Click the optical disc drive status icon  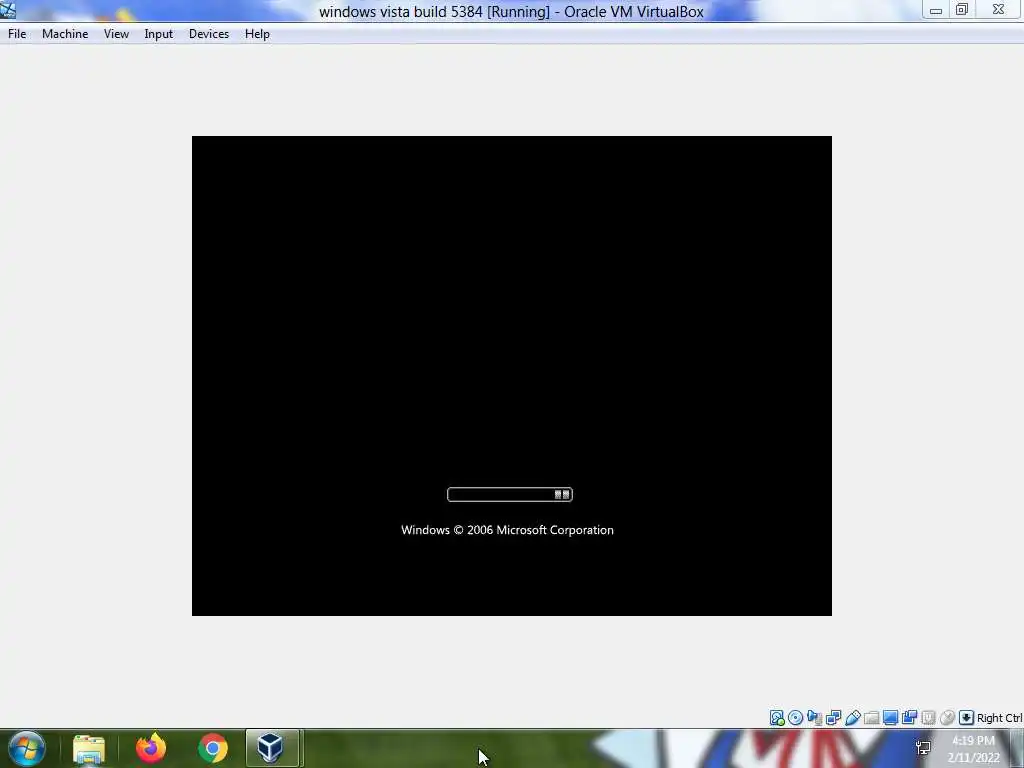(x=795, y=718)
